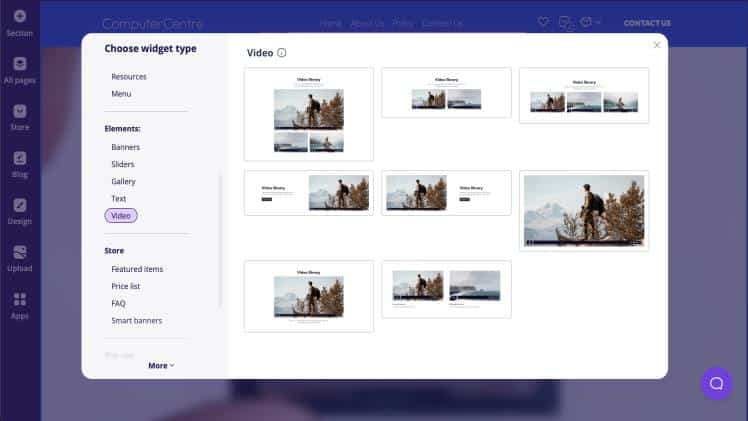Open the Blog sidebar icon
The width and height of the screenshot is (748, 421).
tap(20, 158)
